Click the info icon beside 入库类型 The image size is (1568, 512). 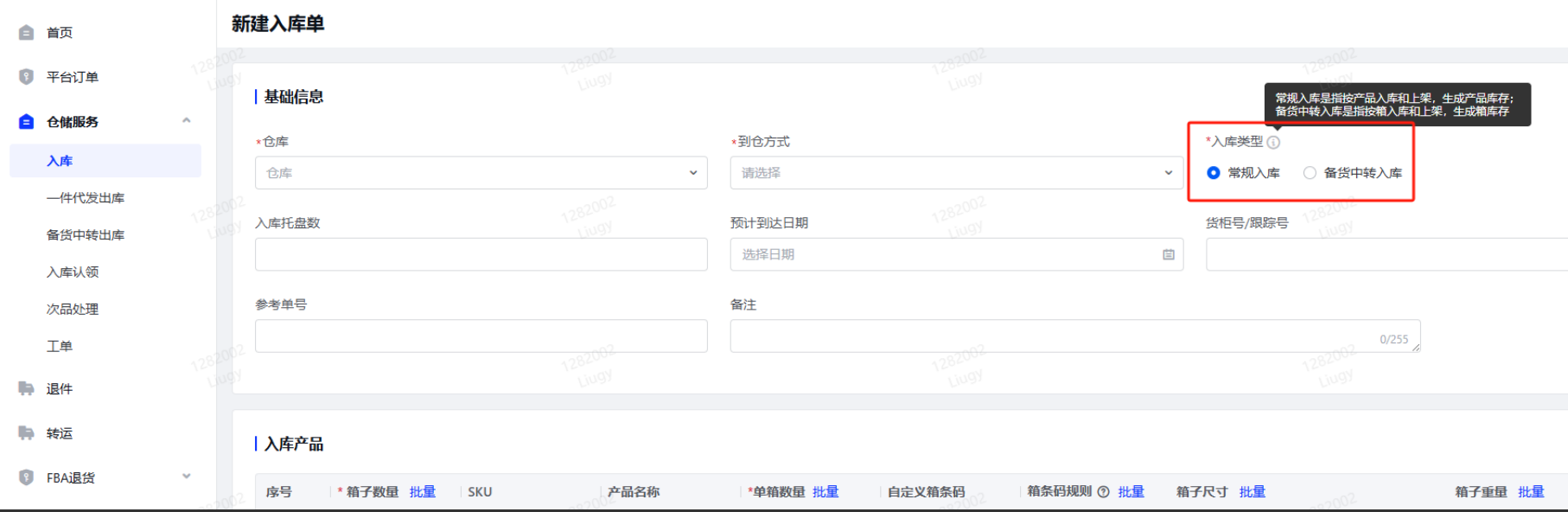click(1273, 143)
